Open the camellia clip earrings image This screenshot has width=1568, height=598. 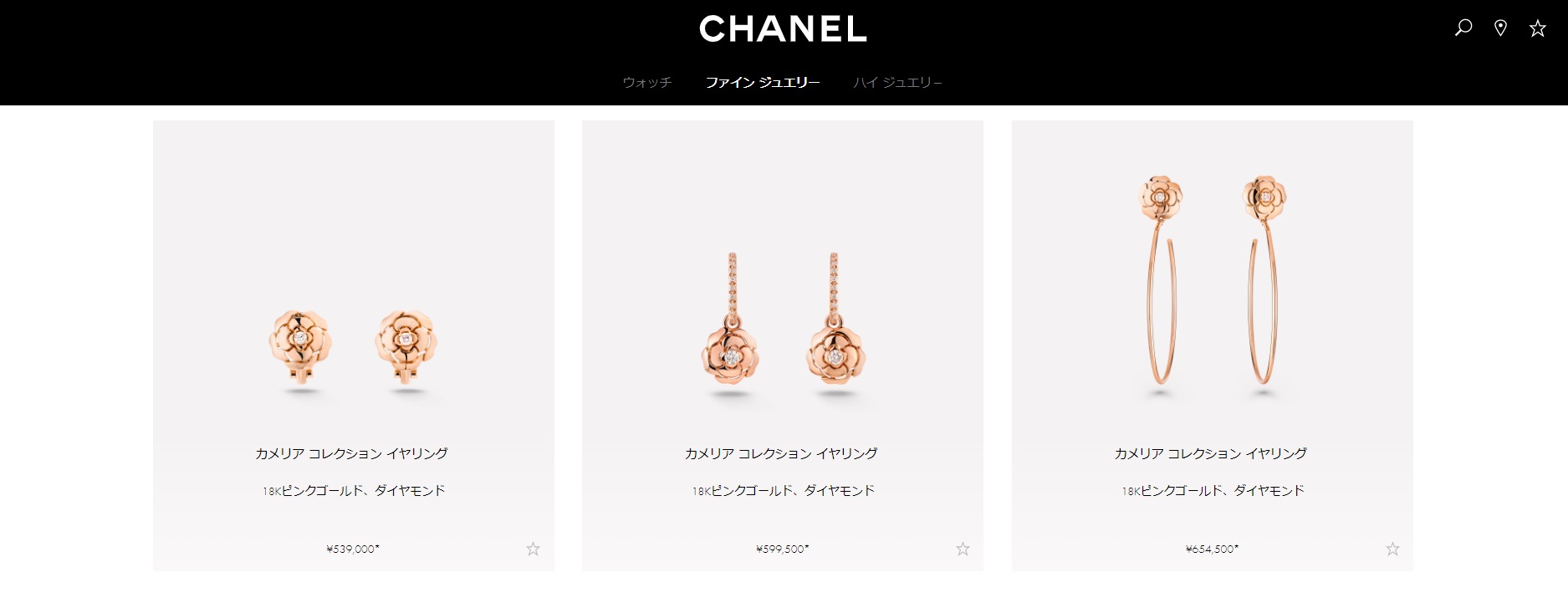pyautogui.click(x=353, y=350)
